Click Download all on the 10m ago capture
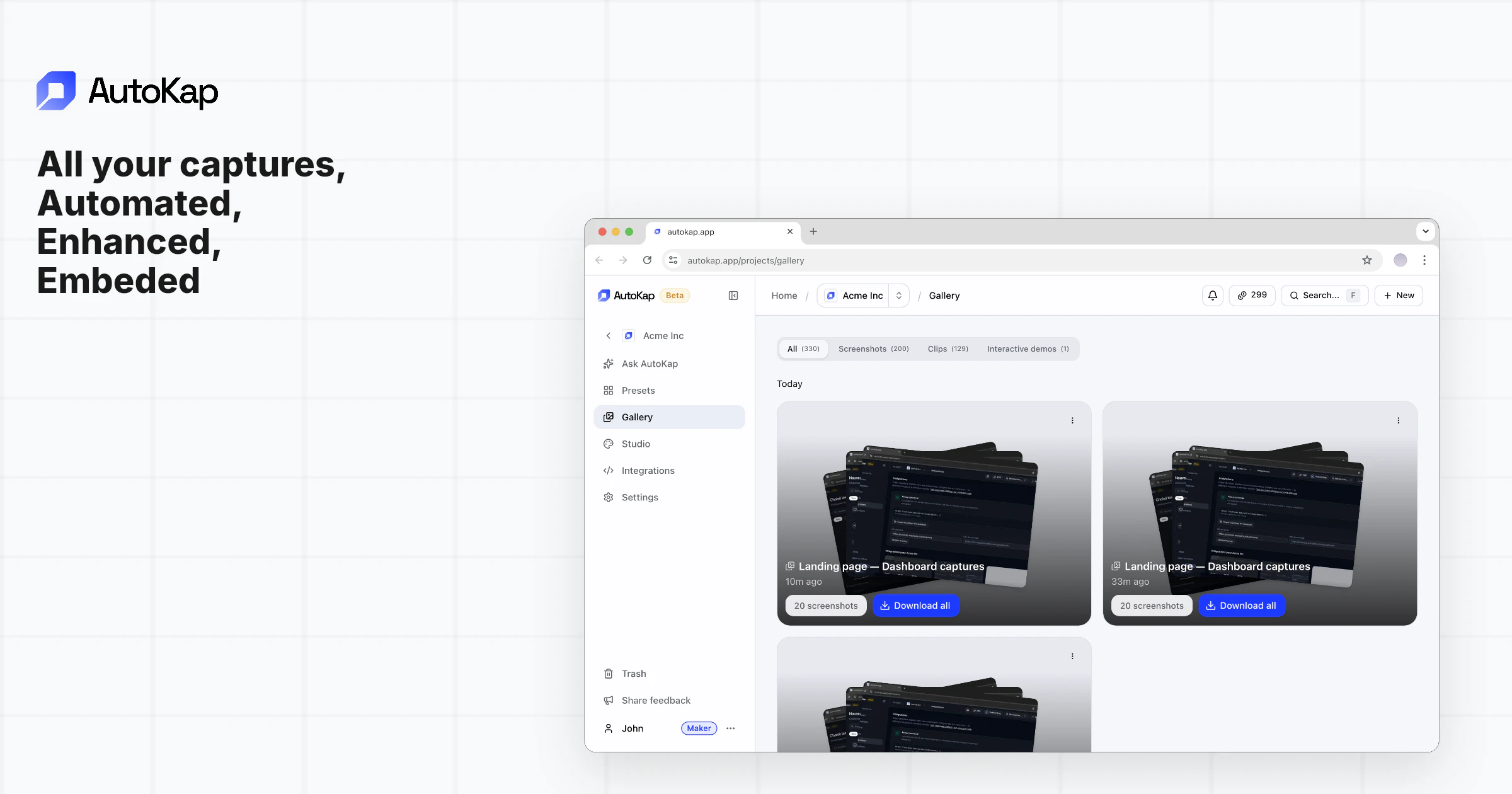Viewport: 1512px width, 794px height. click(x=916, y=606)
